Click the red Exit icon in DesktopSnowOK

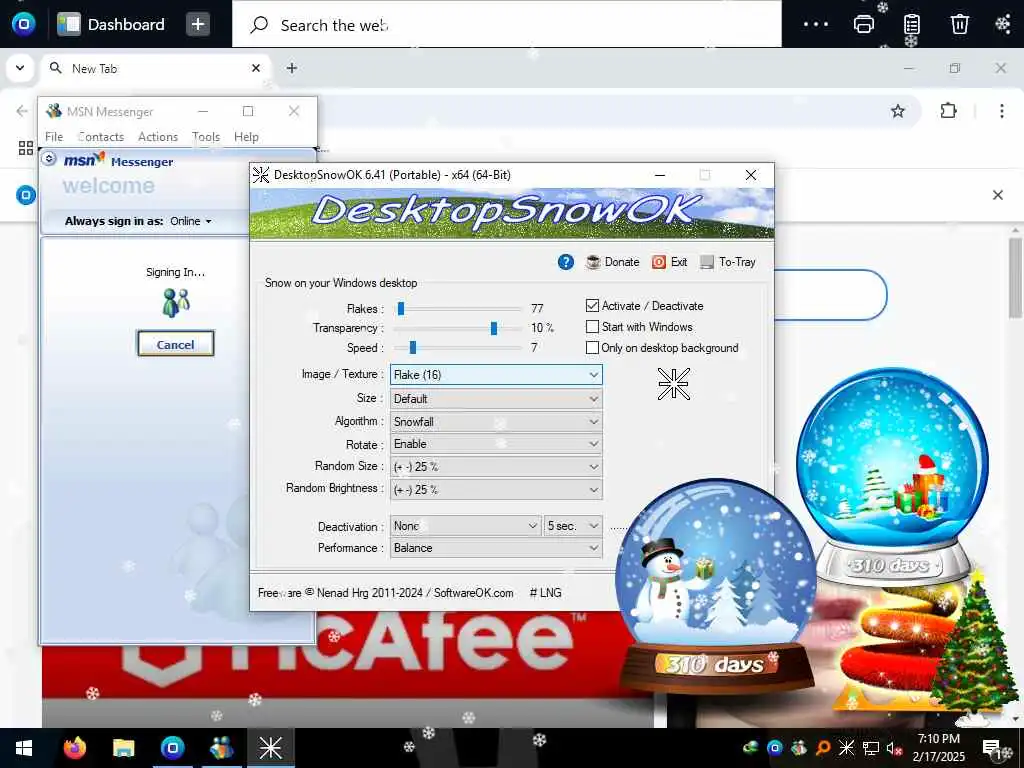(659, 262)
